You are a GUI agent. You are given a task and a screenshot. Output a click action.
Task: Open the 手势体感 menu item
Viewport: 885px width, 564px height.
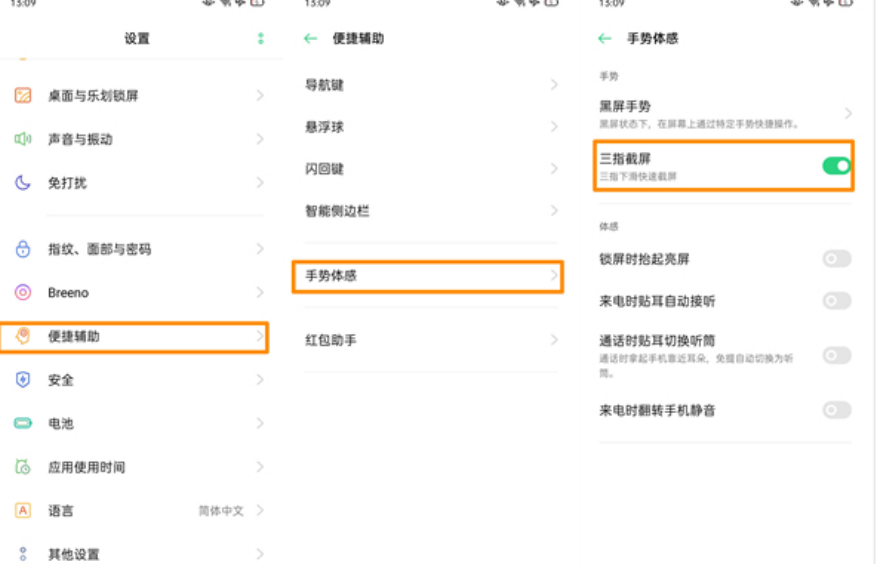[427, 276]
